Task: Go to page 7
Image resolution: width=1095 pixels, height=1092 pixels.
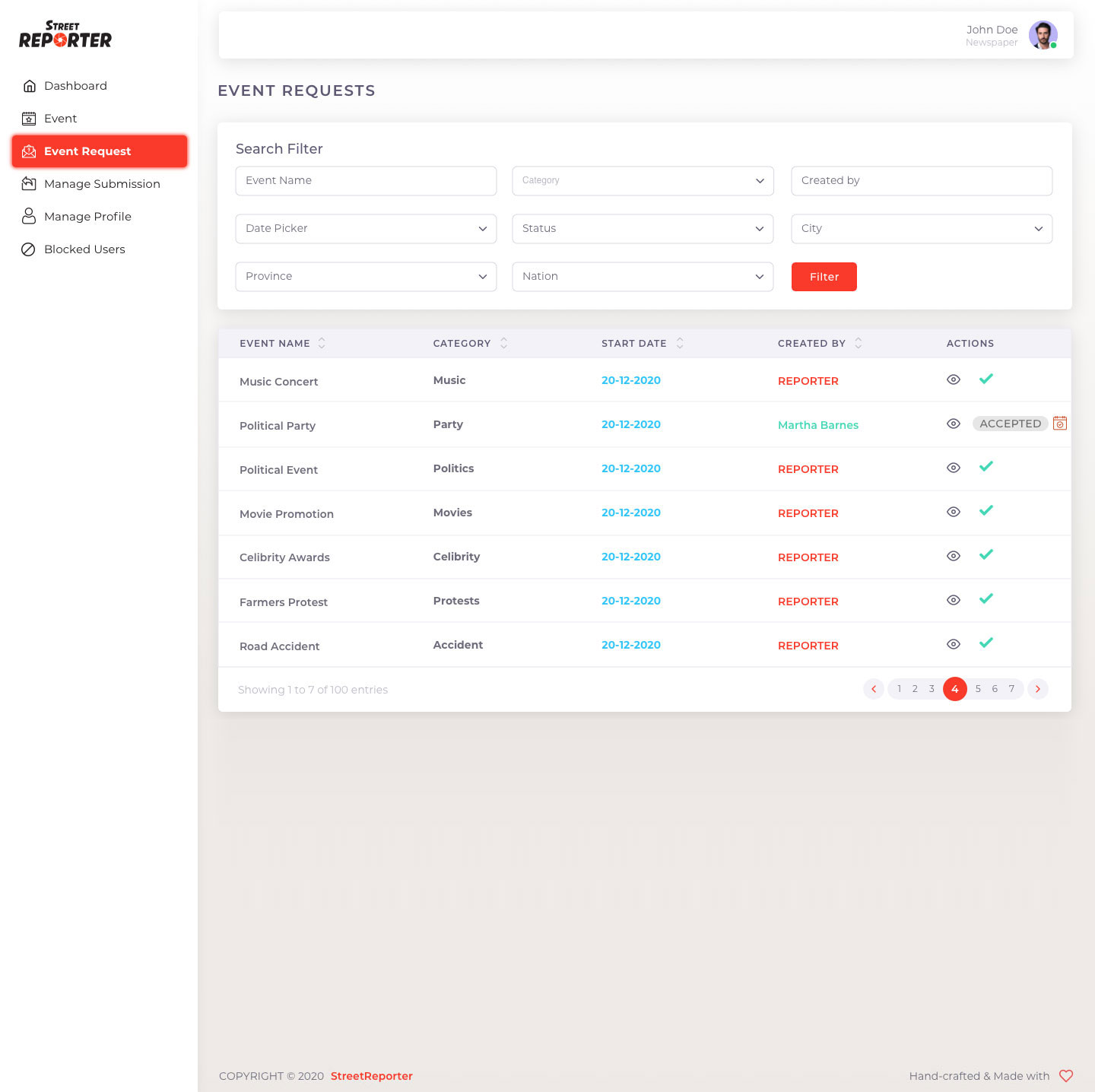Action: click(x=1011, y=689)
